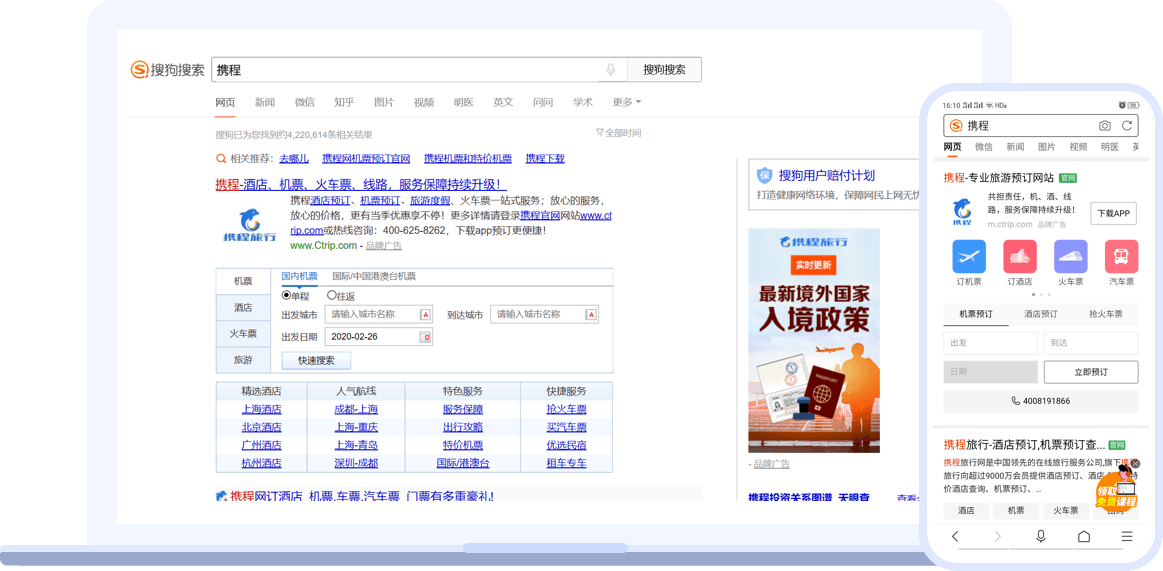Tap the 订酒店 building icon
Screen dimensions: 1163x571
tap(1020, 257)
